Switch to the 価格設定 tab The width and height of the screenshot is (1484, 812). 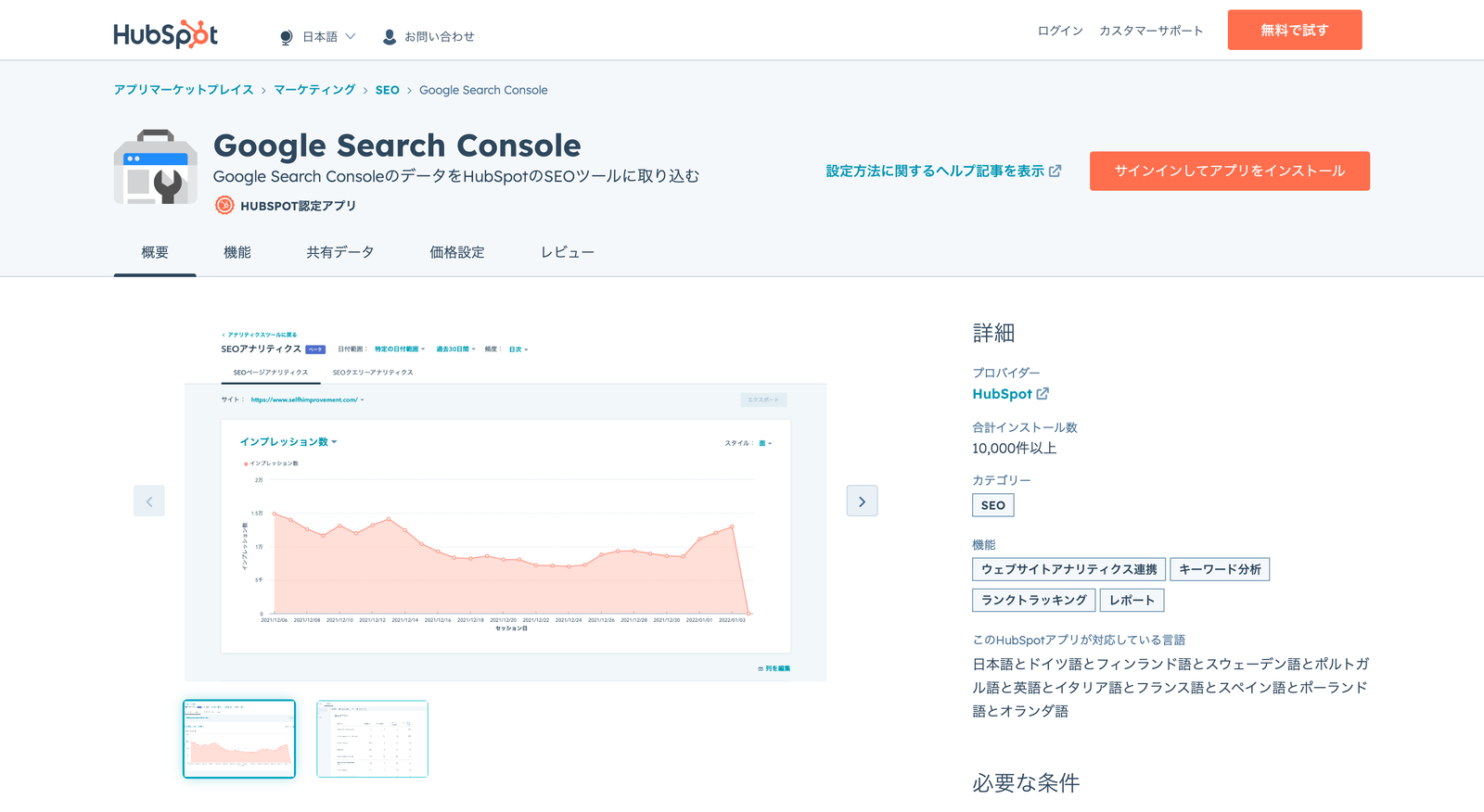tap(457, 252)
